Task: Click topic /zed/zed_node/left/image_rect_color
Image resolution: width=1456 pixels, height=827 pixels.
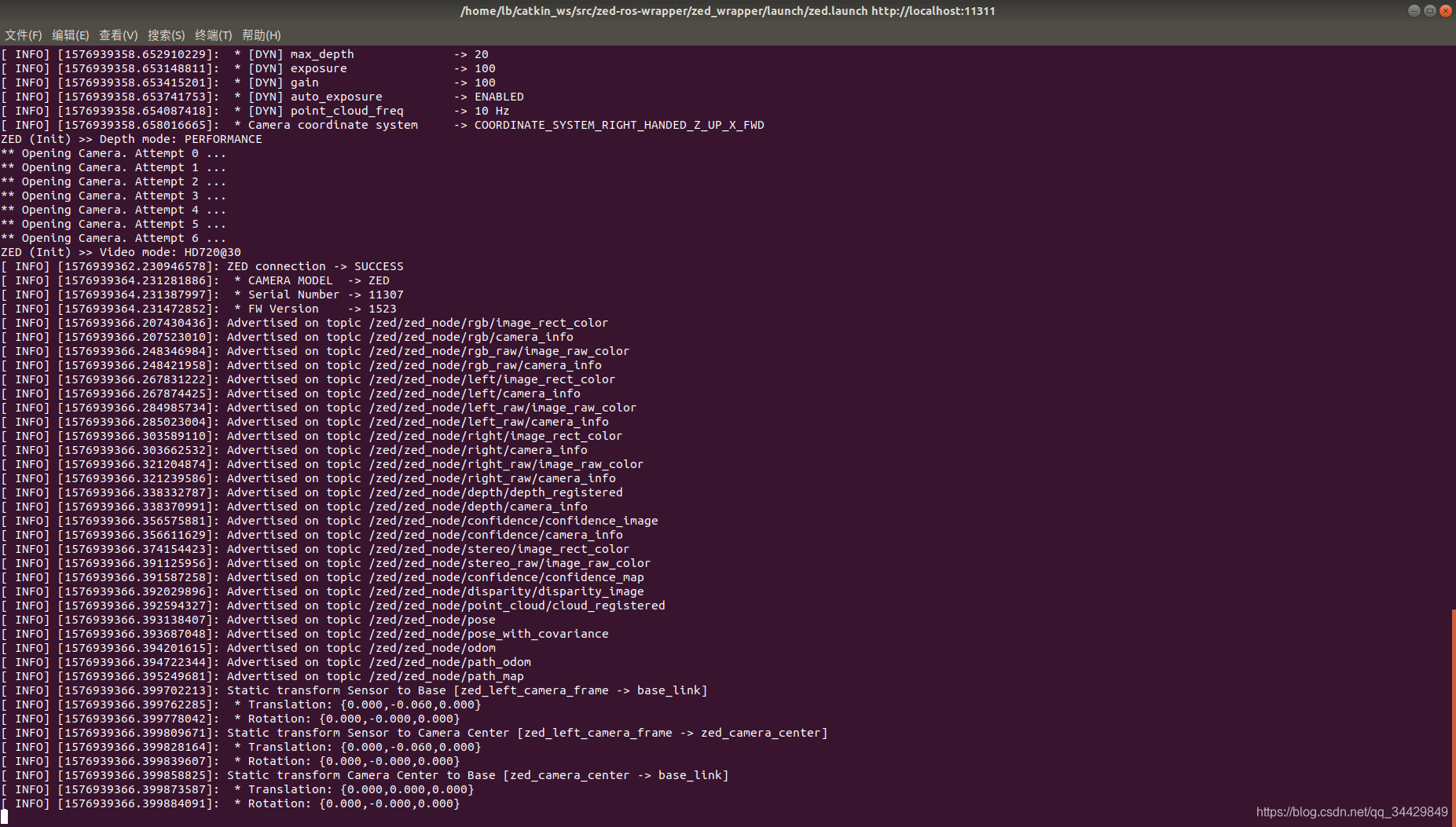Action: point(492,379)
